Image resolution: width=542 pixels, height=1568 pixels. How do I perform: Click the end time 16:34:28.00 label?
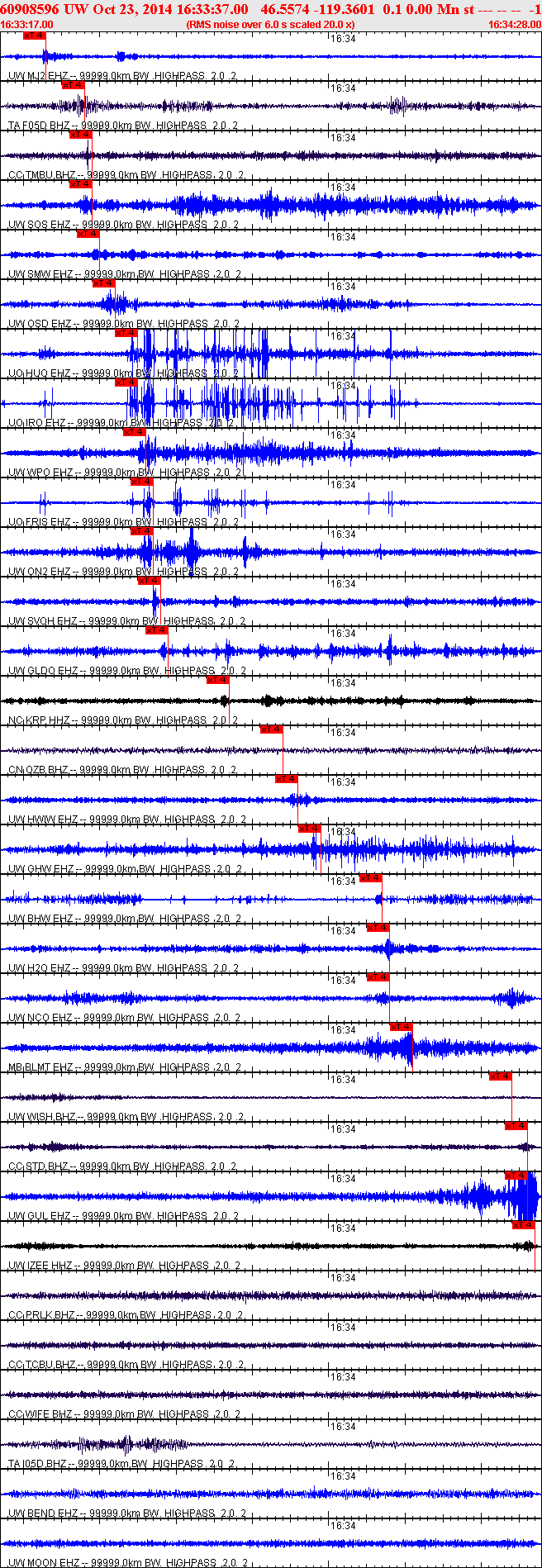click(514, 25)
